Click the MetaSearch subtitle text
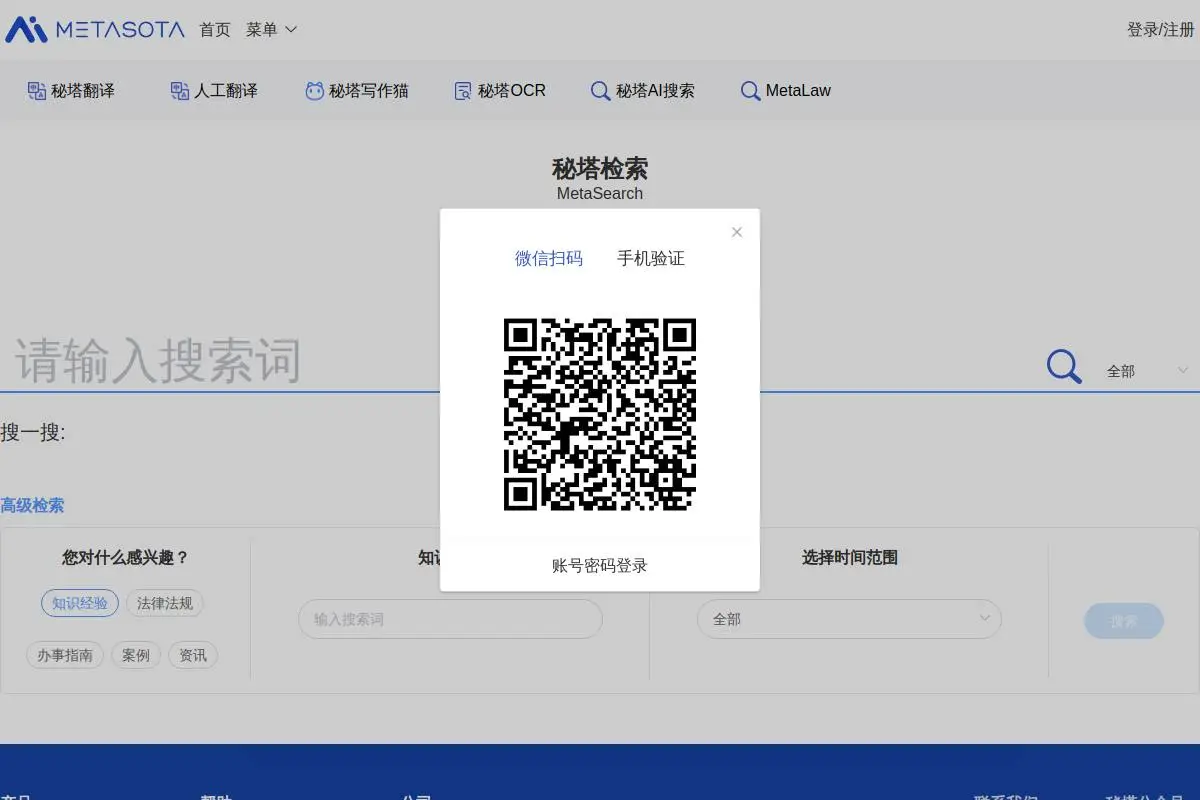1200x800 pixels. pos(600,193)
